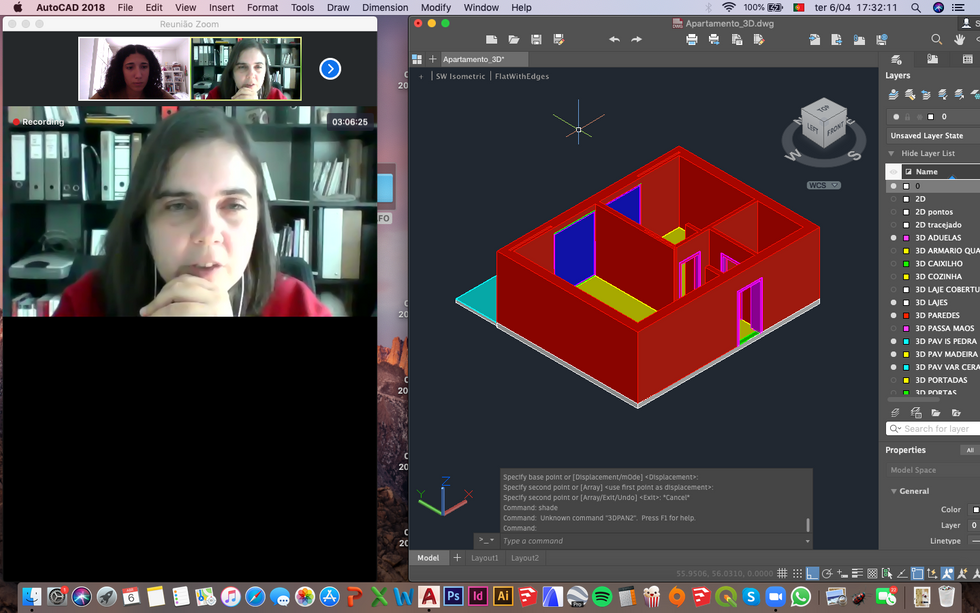Click the Print icon in toolbar
980x613 pixels.
coord(692,39)
